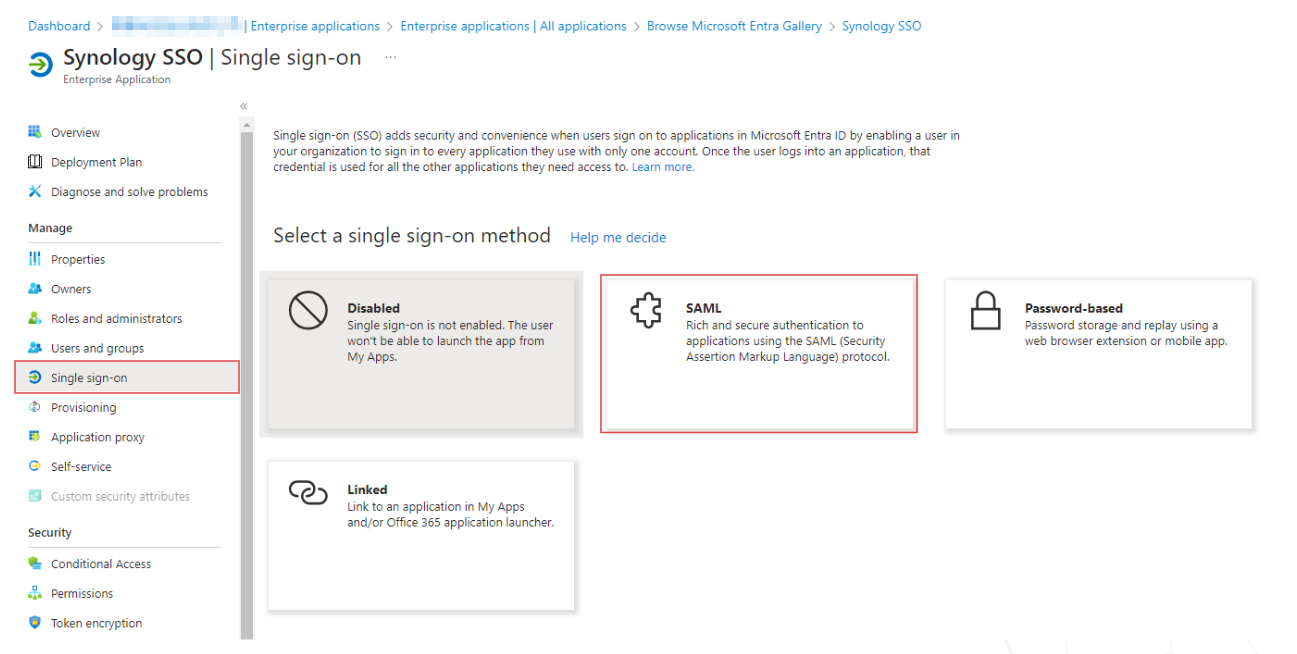Open the ellipsis more options menu beside title
This screenshot has width=1297, height=654.
[391, 58]
